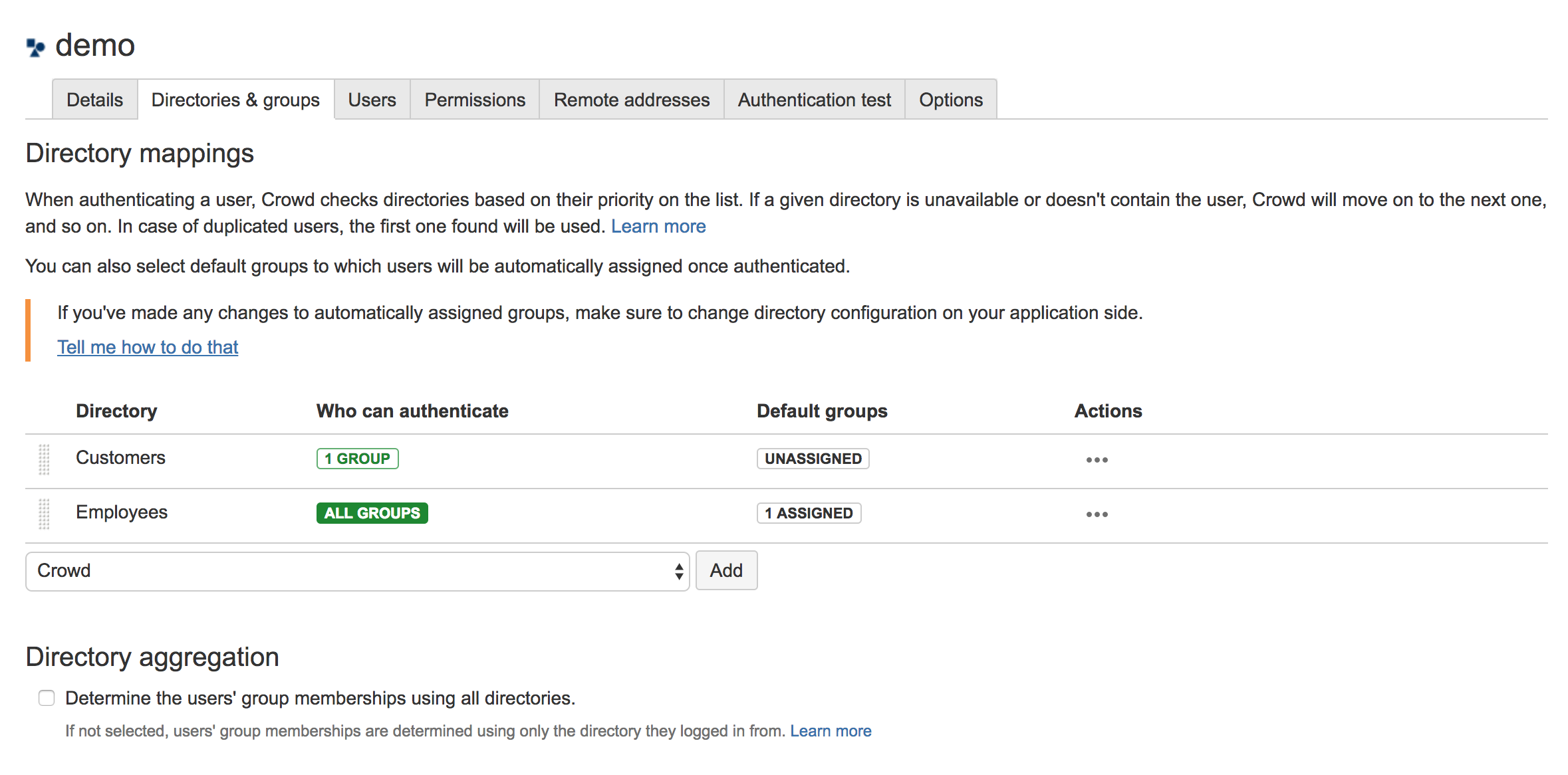Click the 1 GROUP badge for Customers
Viewport: 1568px width, 775px height.
(x=358, y=459)
